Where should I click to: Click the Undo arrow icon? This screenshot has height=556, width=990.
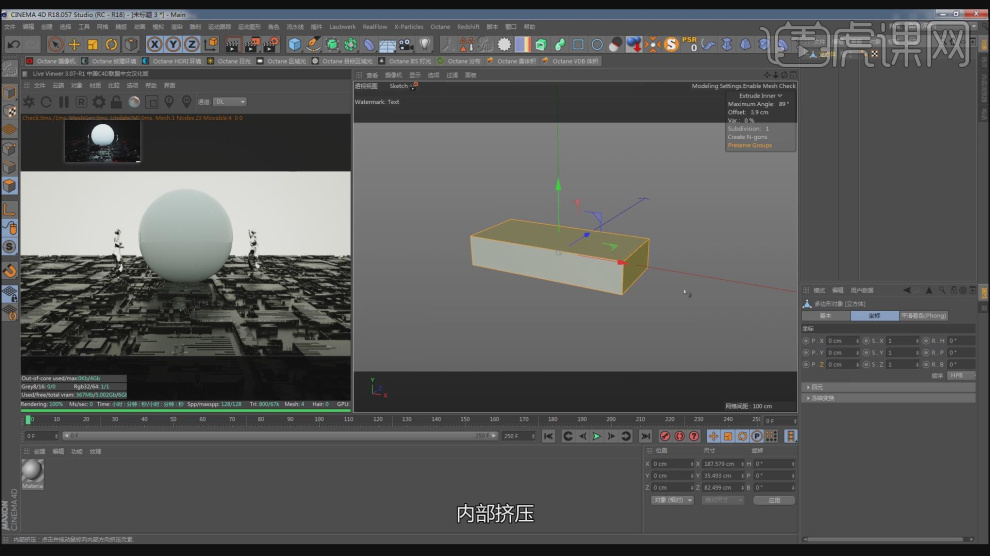tap(13, 44)
